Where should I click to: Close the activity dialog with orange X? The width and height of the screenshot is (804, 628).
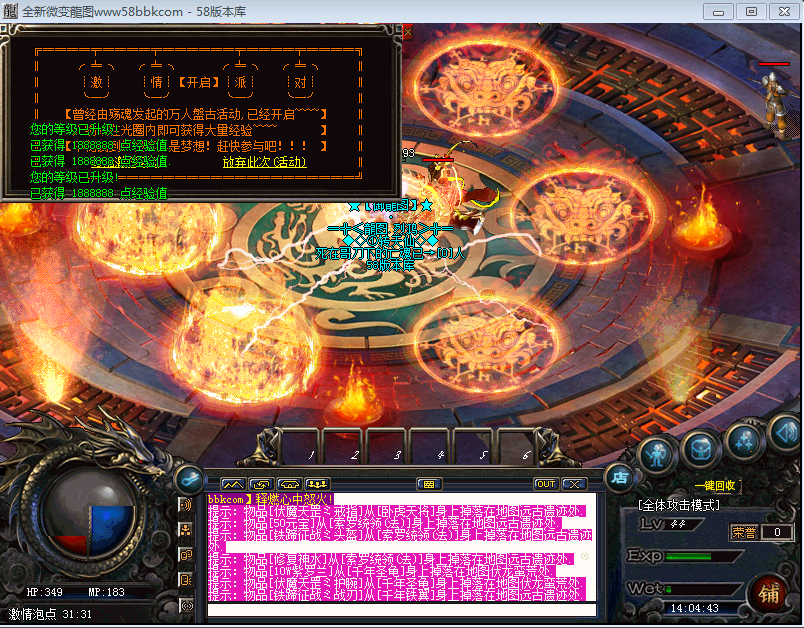[408, 32]
